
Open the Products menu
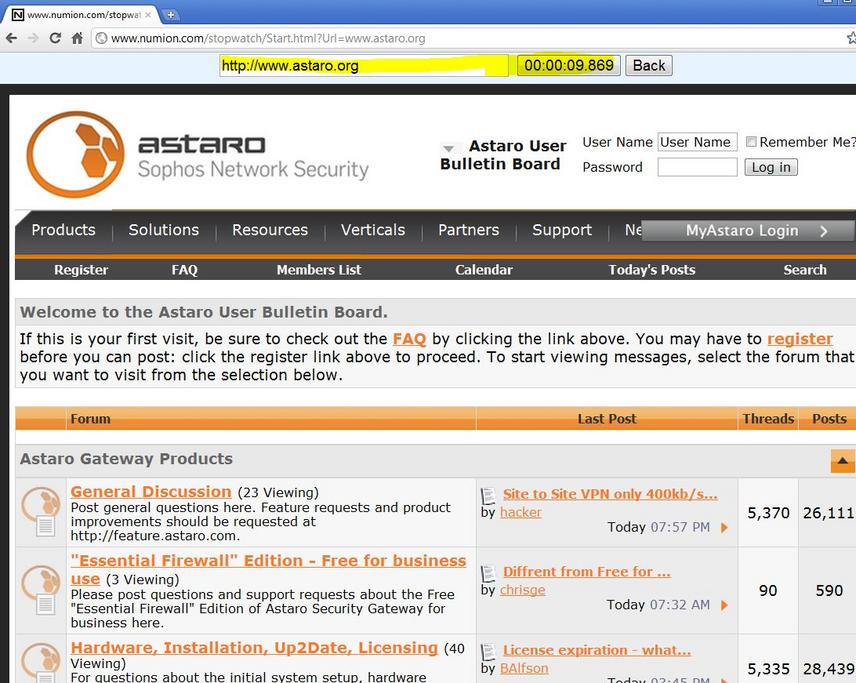point(63,230)
